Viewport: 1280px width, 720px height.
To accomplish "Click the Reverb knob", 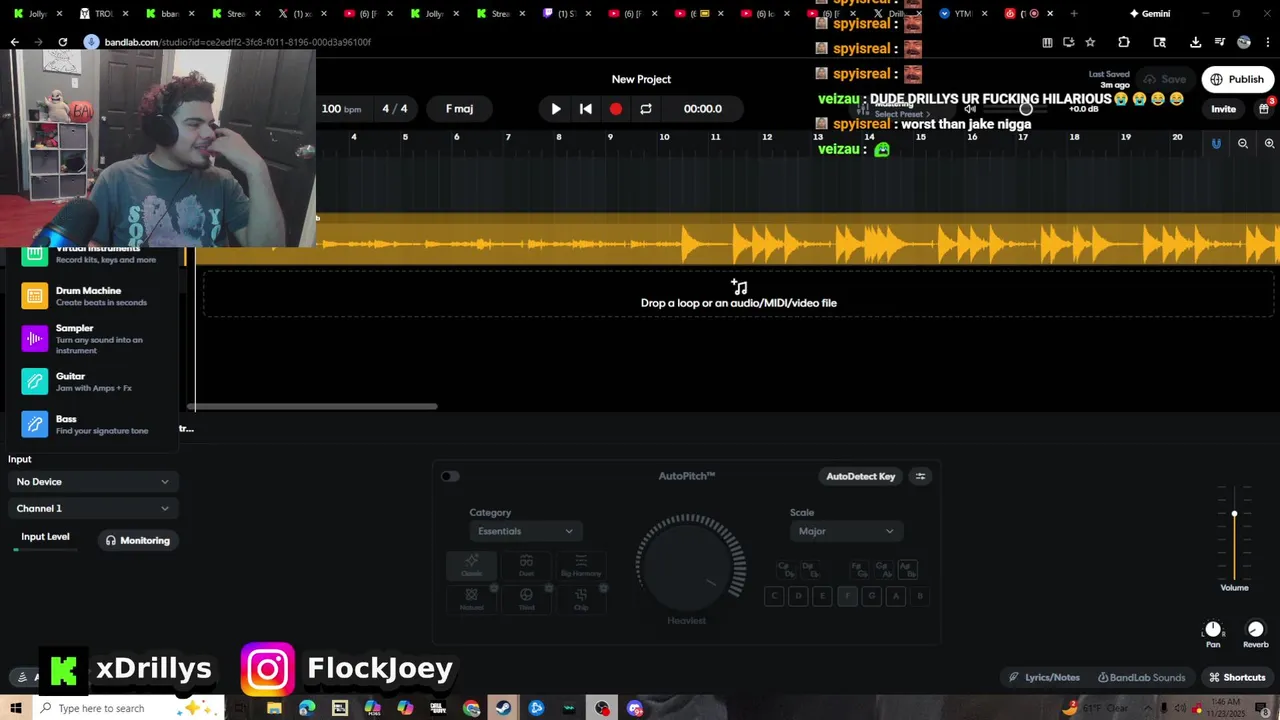I will click(1256, 629).
